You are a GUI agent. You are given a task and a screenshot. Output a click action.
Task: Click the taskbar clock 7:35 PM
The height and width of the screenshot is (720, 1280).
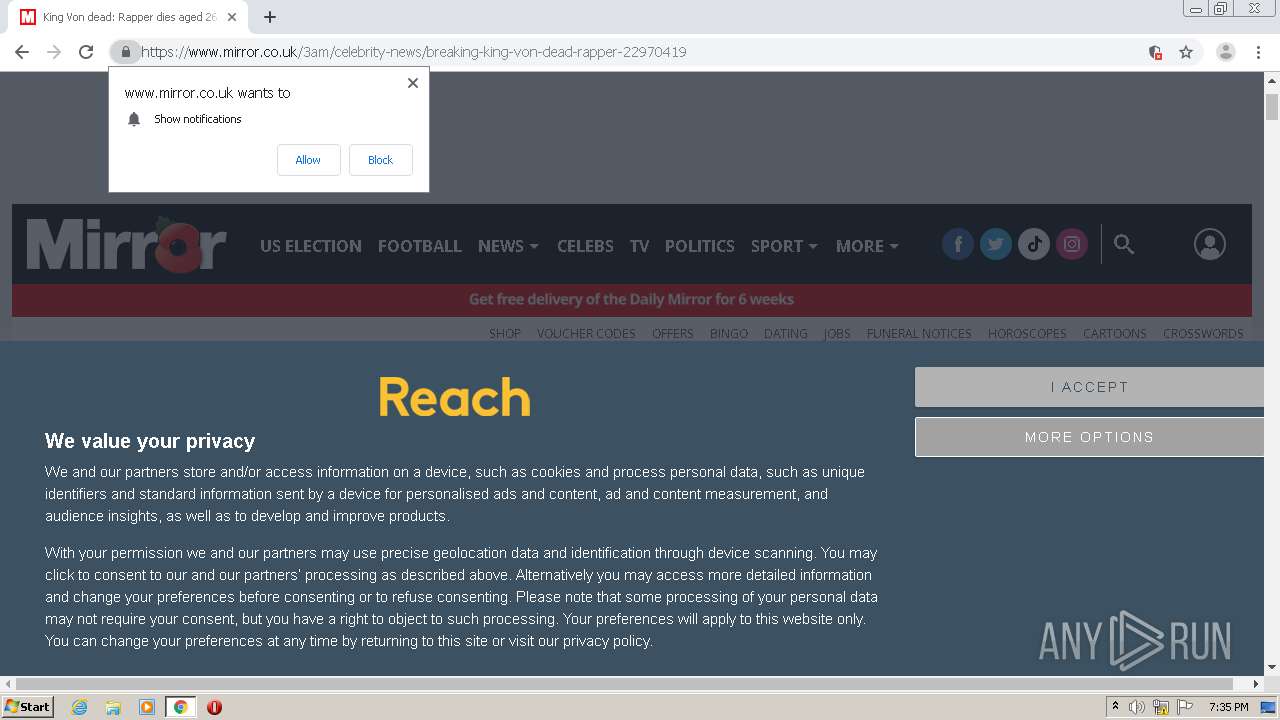1228,707
